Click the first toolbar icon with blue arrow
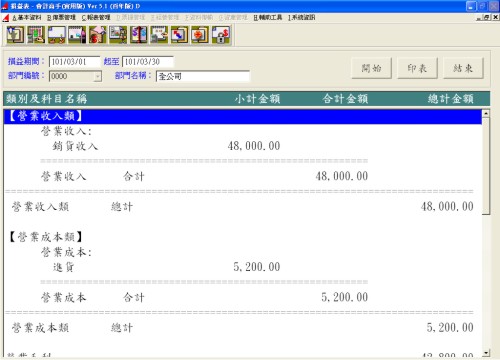The width and height of the screenshot is (500, 360). pyautogui.click(x=15, y=35)
